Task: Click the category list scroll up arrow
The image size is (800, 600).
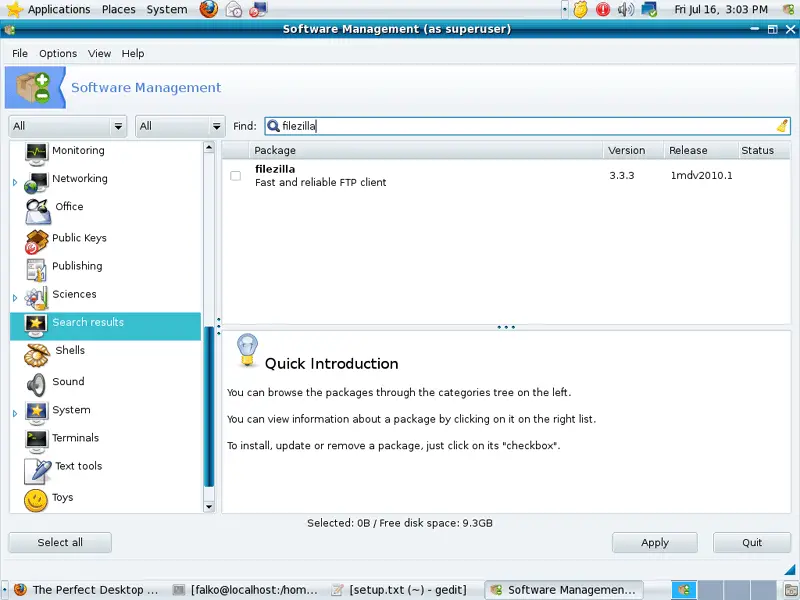Action: coord(209,147)
